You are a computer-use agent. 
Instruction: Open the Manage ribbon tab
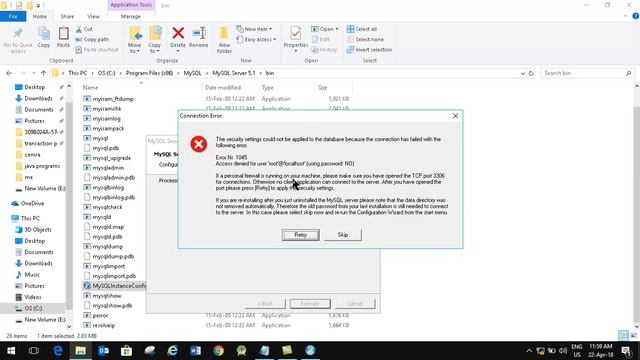click(x=131, y=16)
